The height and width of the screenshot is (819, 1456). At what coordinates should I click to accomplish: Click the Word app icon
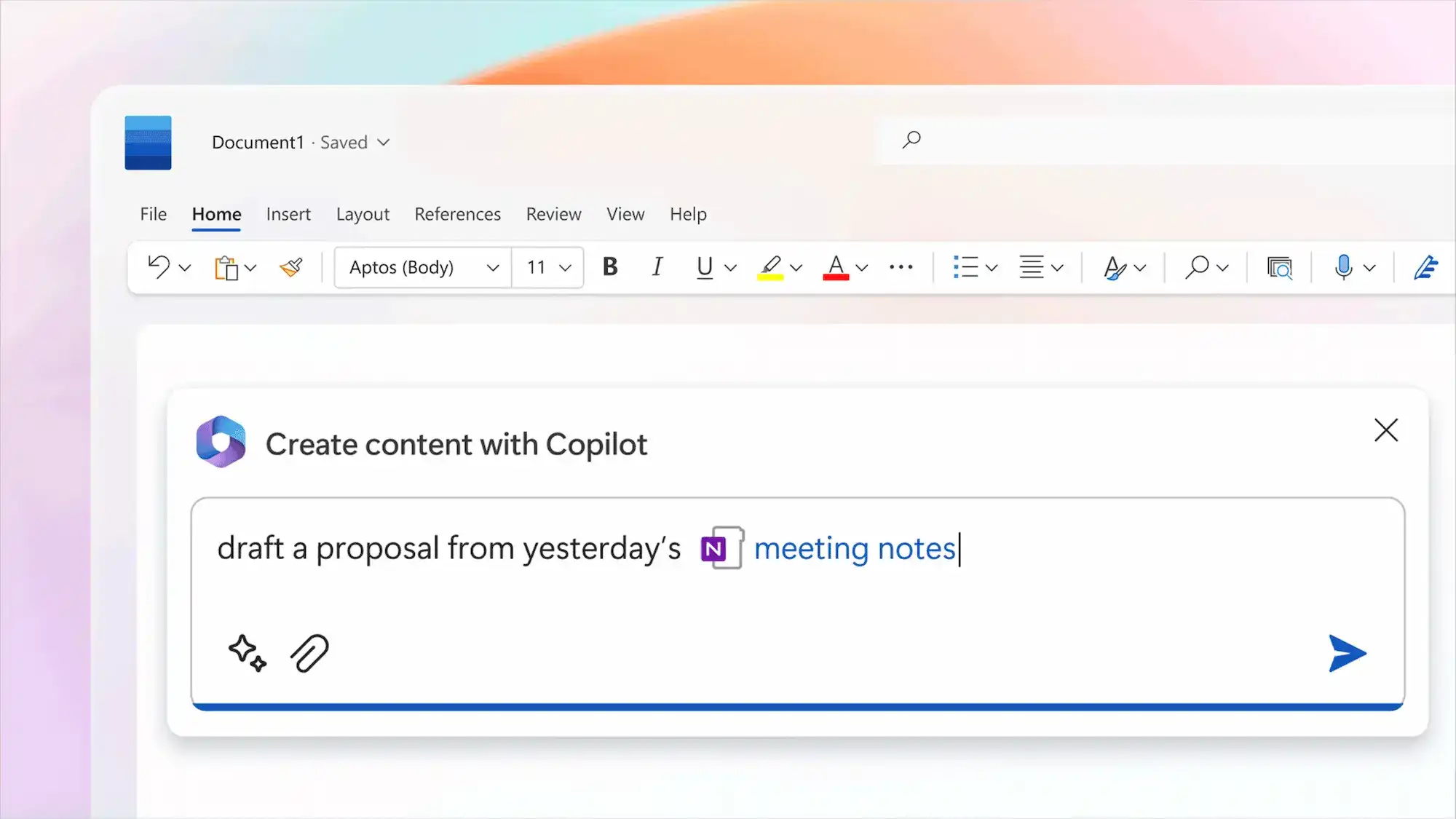[x=148, y=143]
